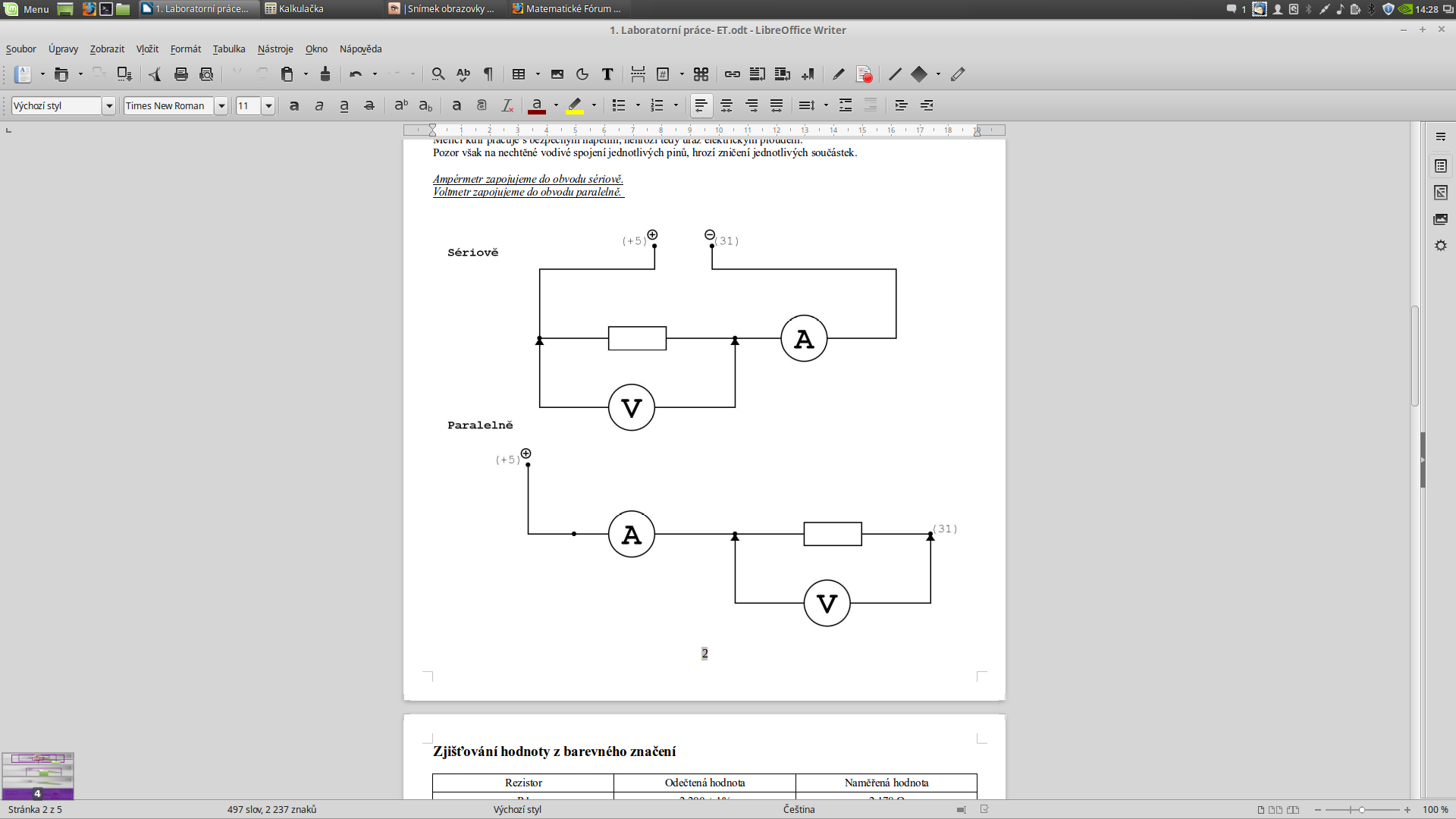This screenshot has width=1456, height=819.
Task: Open highlighting color dropdown arrow
Action: pos(594,105)
